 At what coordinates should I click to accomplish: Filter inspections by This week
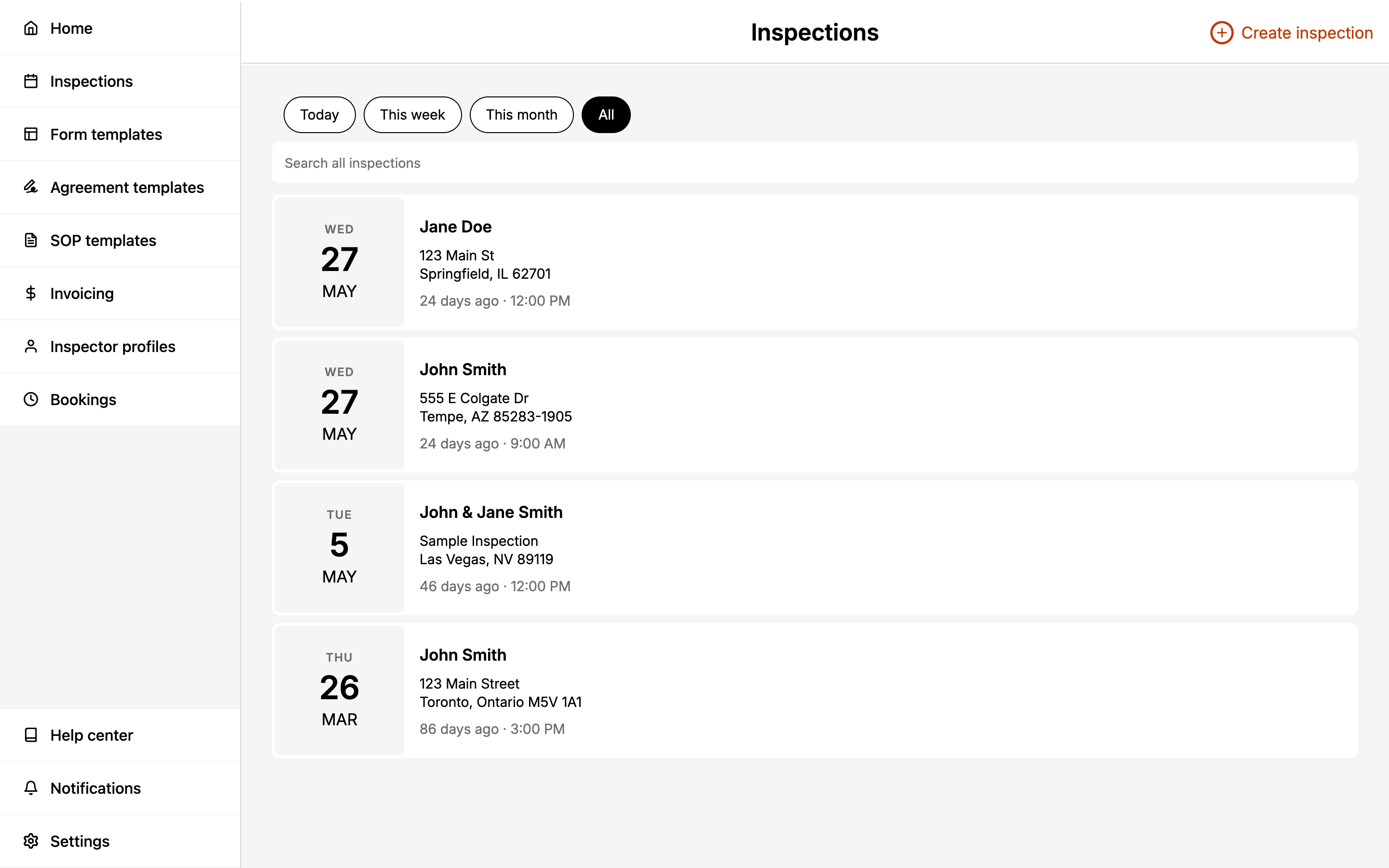point(412,115)
